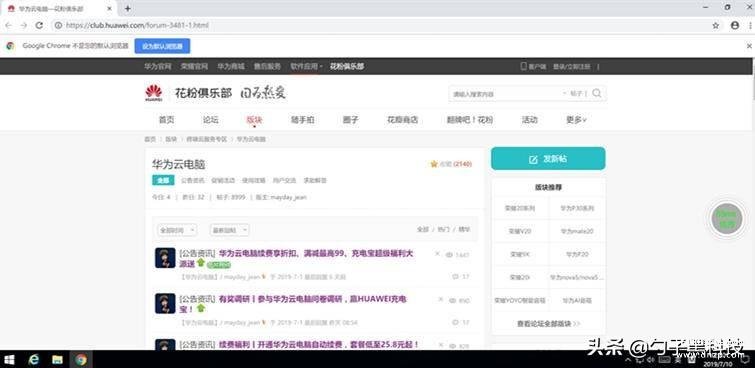Select 华为P20 in recommended boards
The height and width of the screenshot is (368, 755).
[577, 254]
